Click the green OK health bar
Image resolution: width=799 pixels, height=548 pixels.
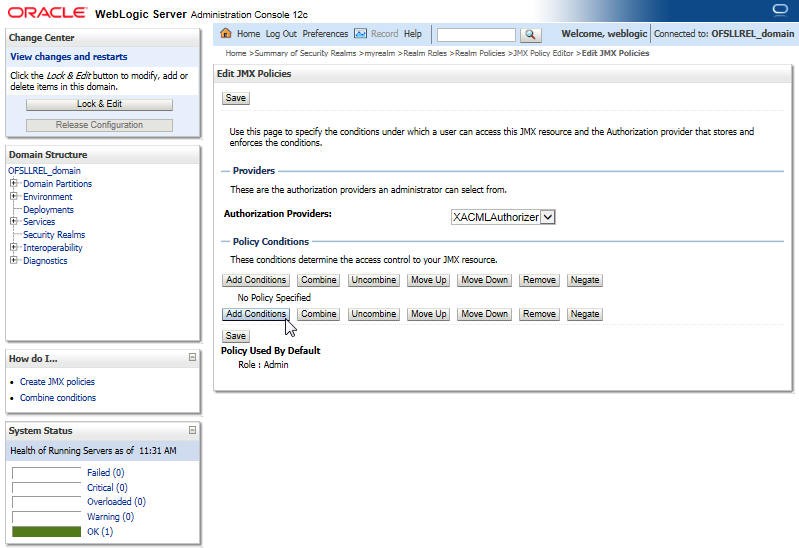click(46, 532)
